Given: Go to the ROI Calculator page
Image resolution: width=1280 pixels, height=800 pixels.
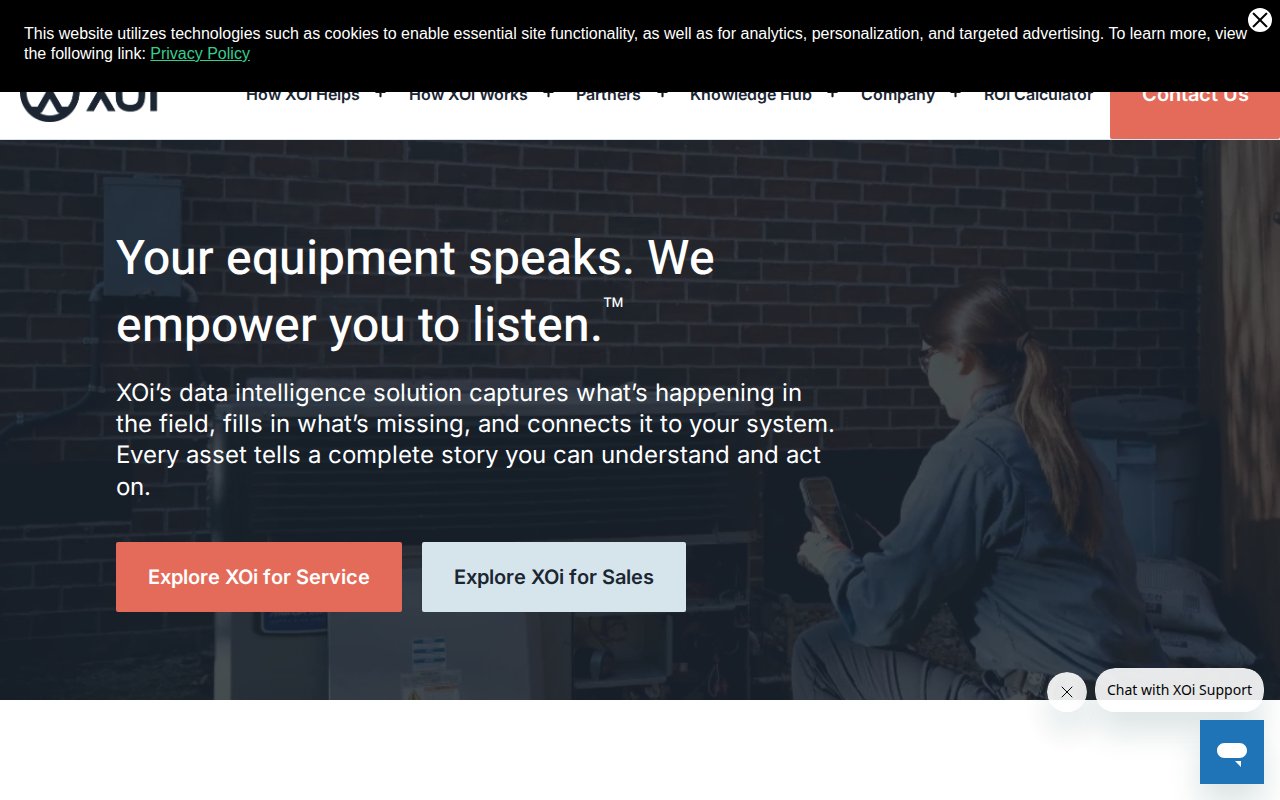Looking at the screenshot, I should 1038,98.
